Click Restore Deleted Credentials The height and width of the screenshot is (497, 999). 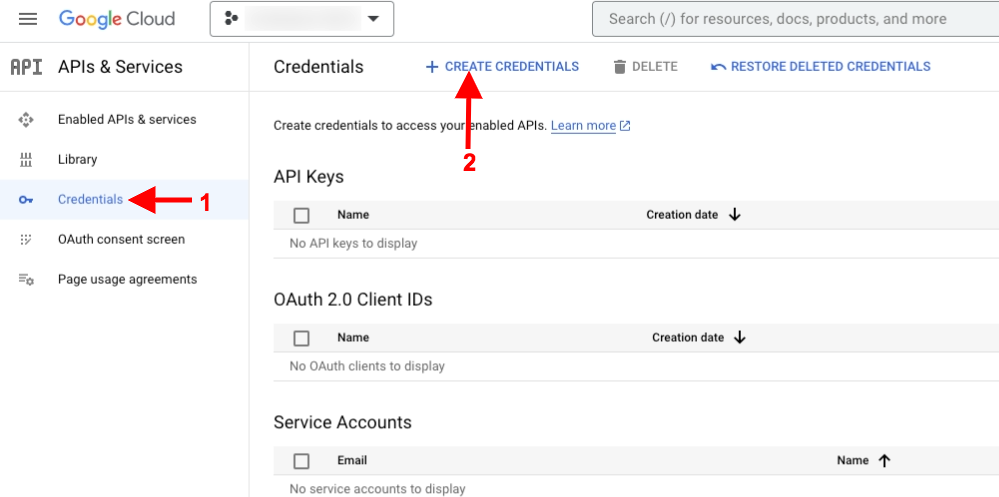(820, 67)
